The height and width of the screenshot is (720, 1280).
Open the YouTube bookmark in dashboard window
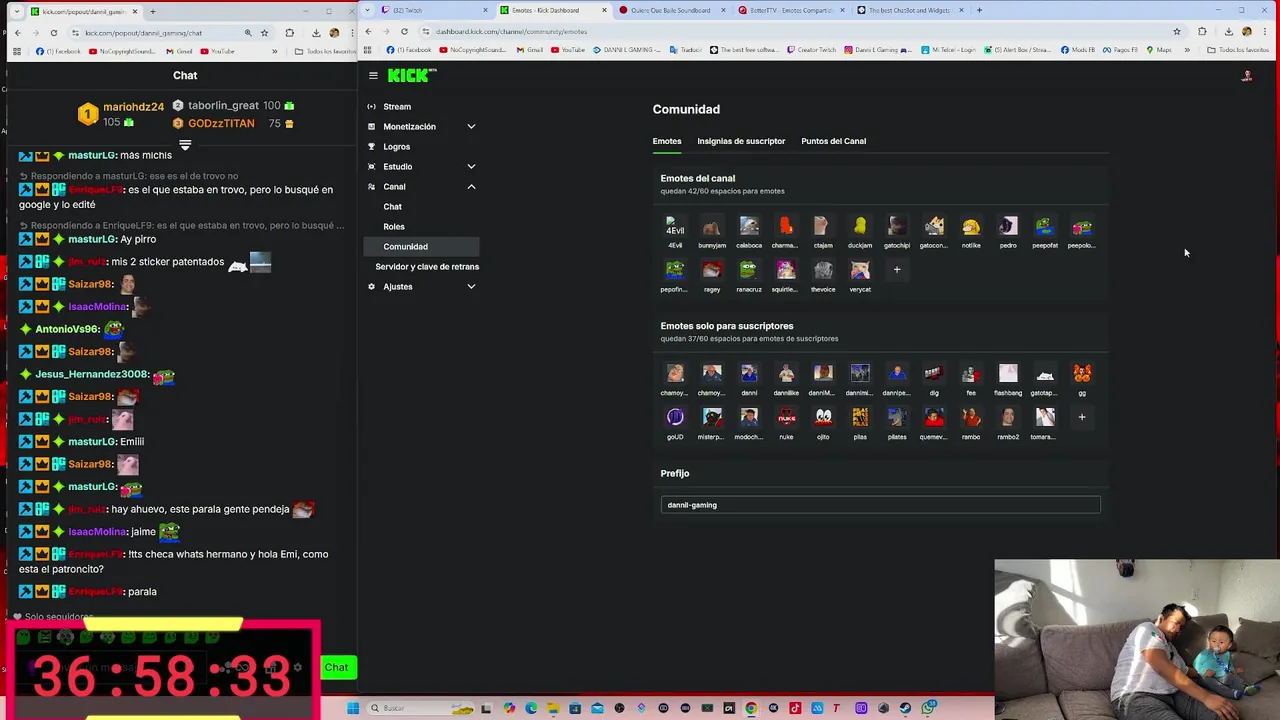coord(567,50)
